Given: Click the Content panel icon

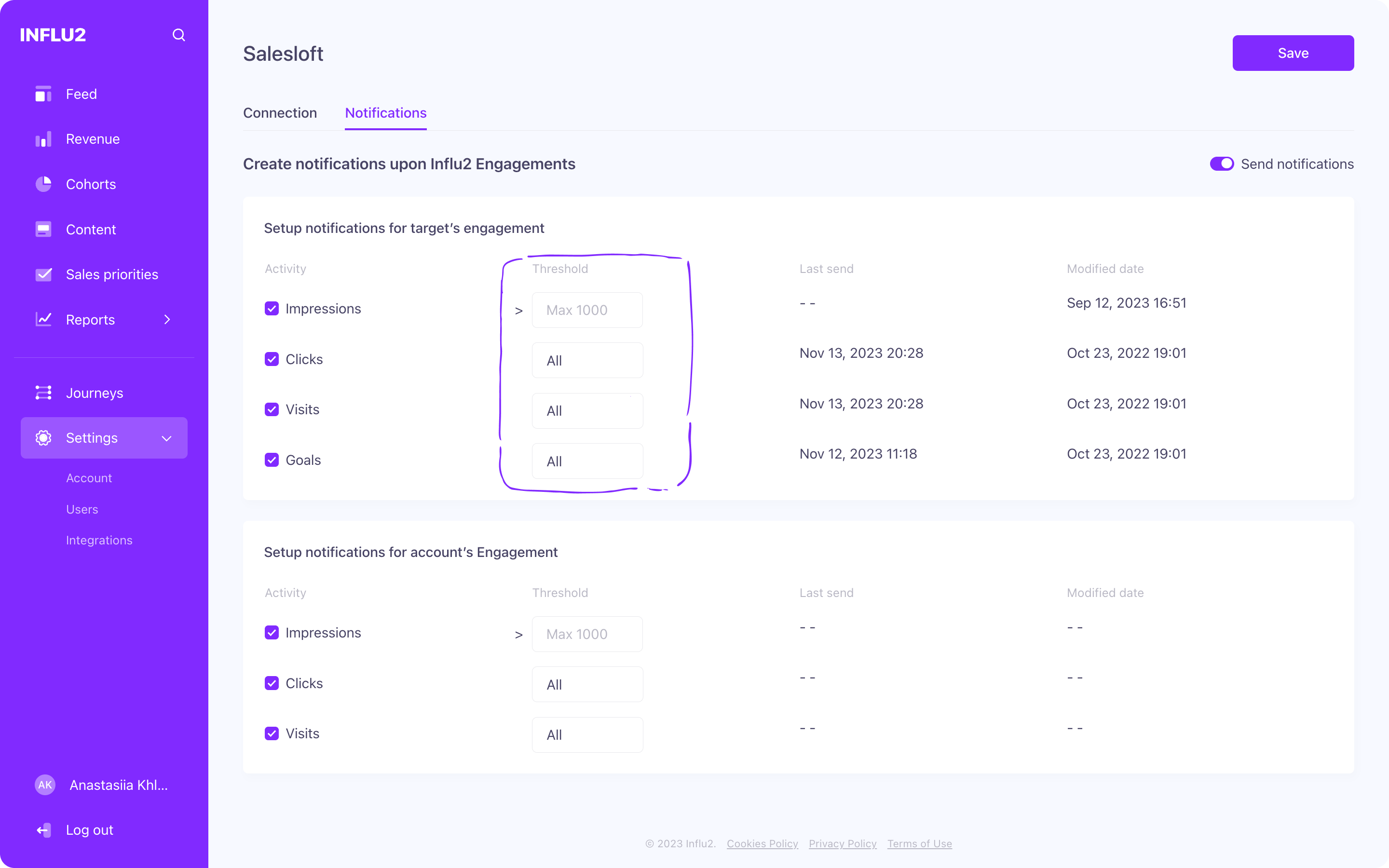Looking at the screenshot, I should pyautogui.click(x=43, y=229).
